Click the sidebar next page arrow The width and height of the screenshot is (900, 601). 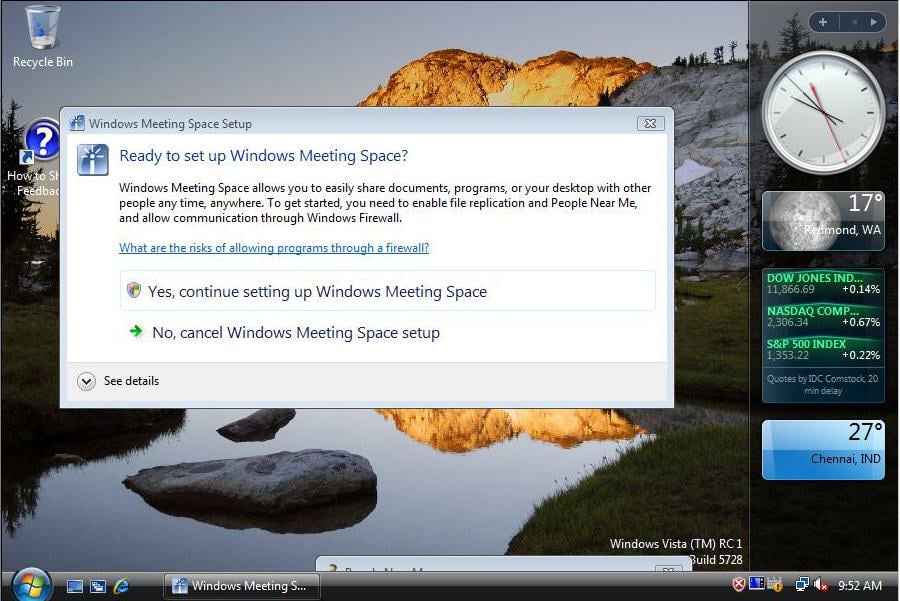(874, 22)
